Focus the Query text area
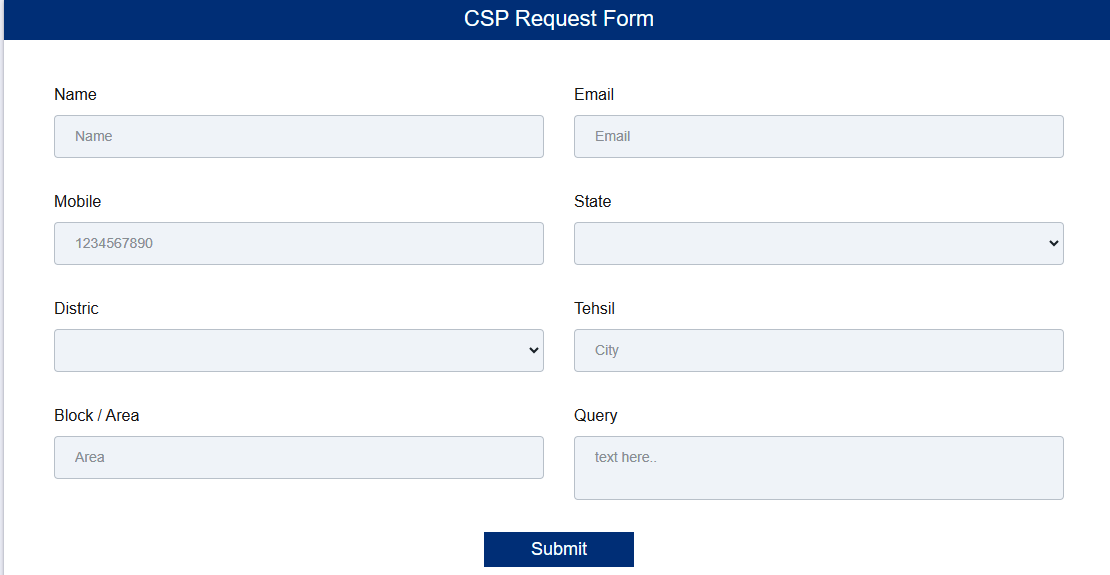 point(818,467)
